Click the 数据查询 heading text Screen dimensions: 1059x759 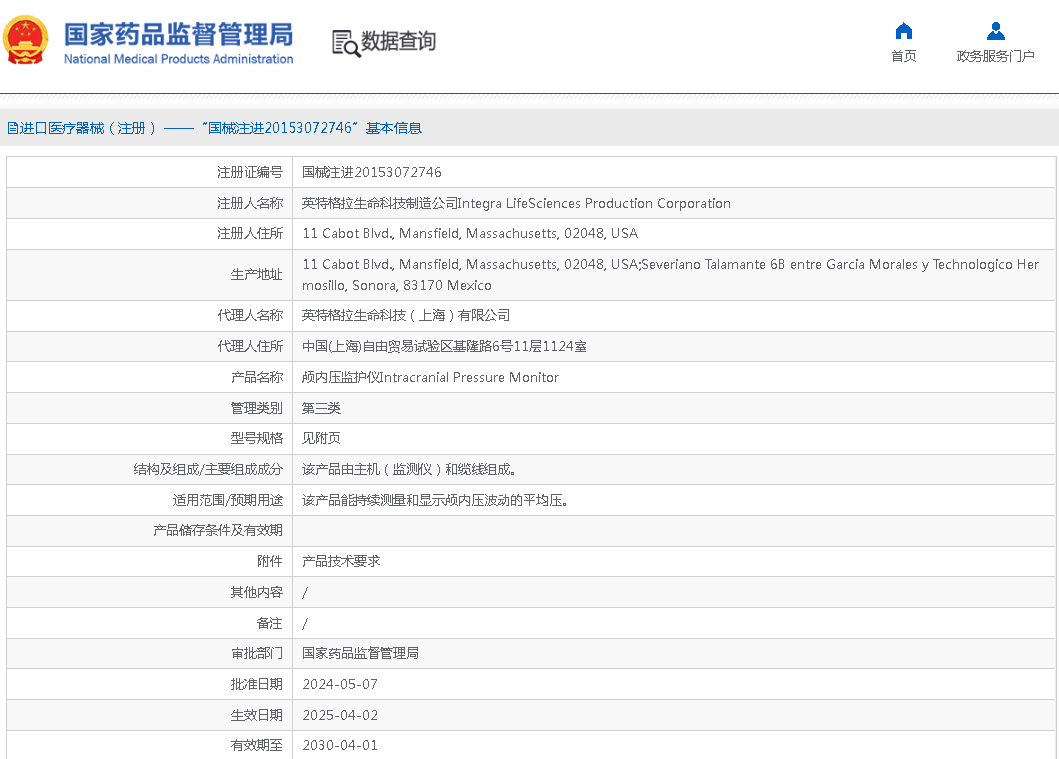click(x=398, y=42)
